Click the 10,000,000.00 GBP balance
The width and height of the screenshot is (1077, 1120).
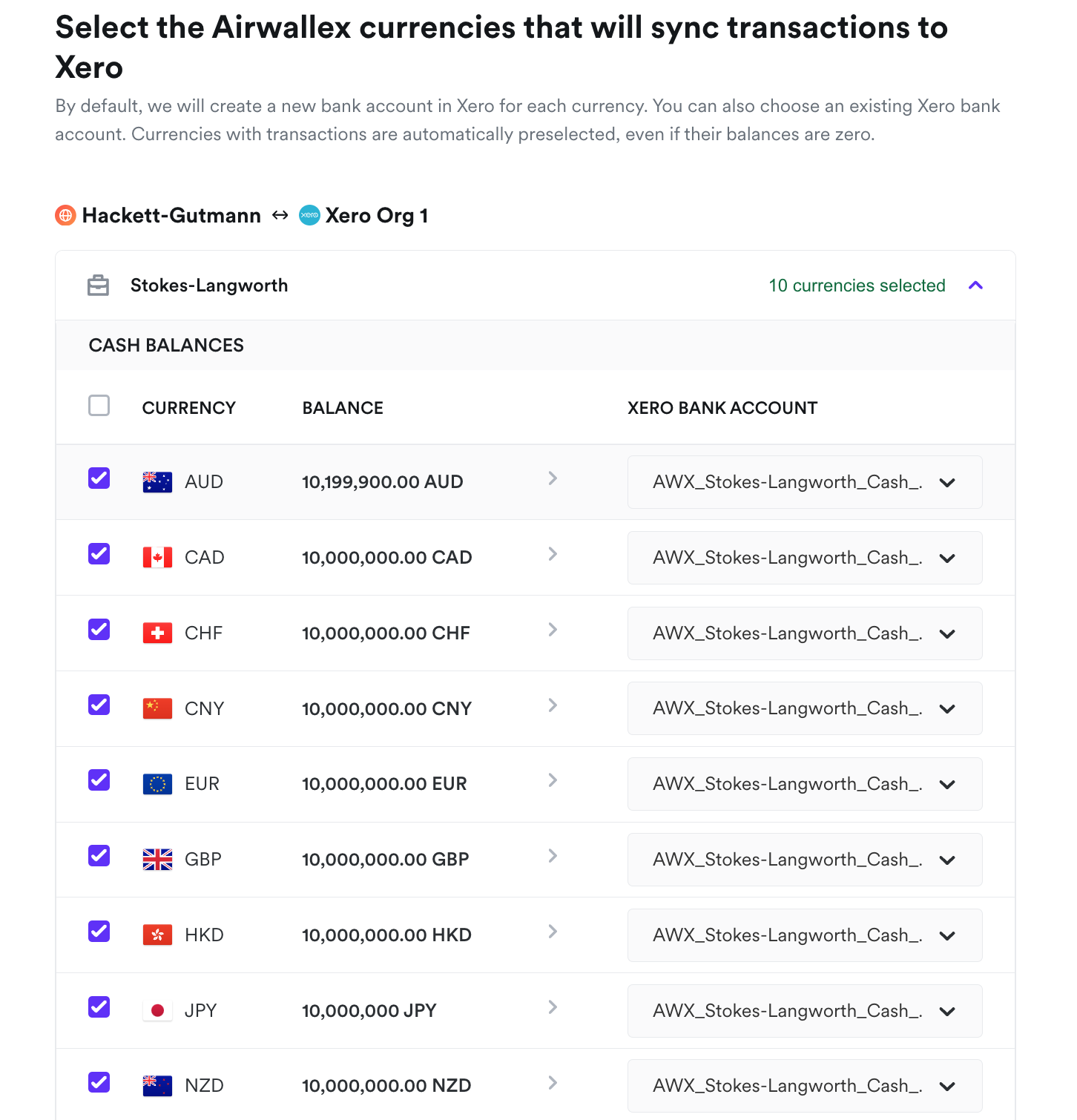(x=386, y=860)
